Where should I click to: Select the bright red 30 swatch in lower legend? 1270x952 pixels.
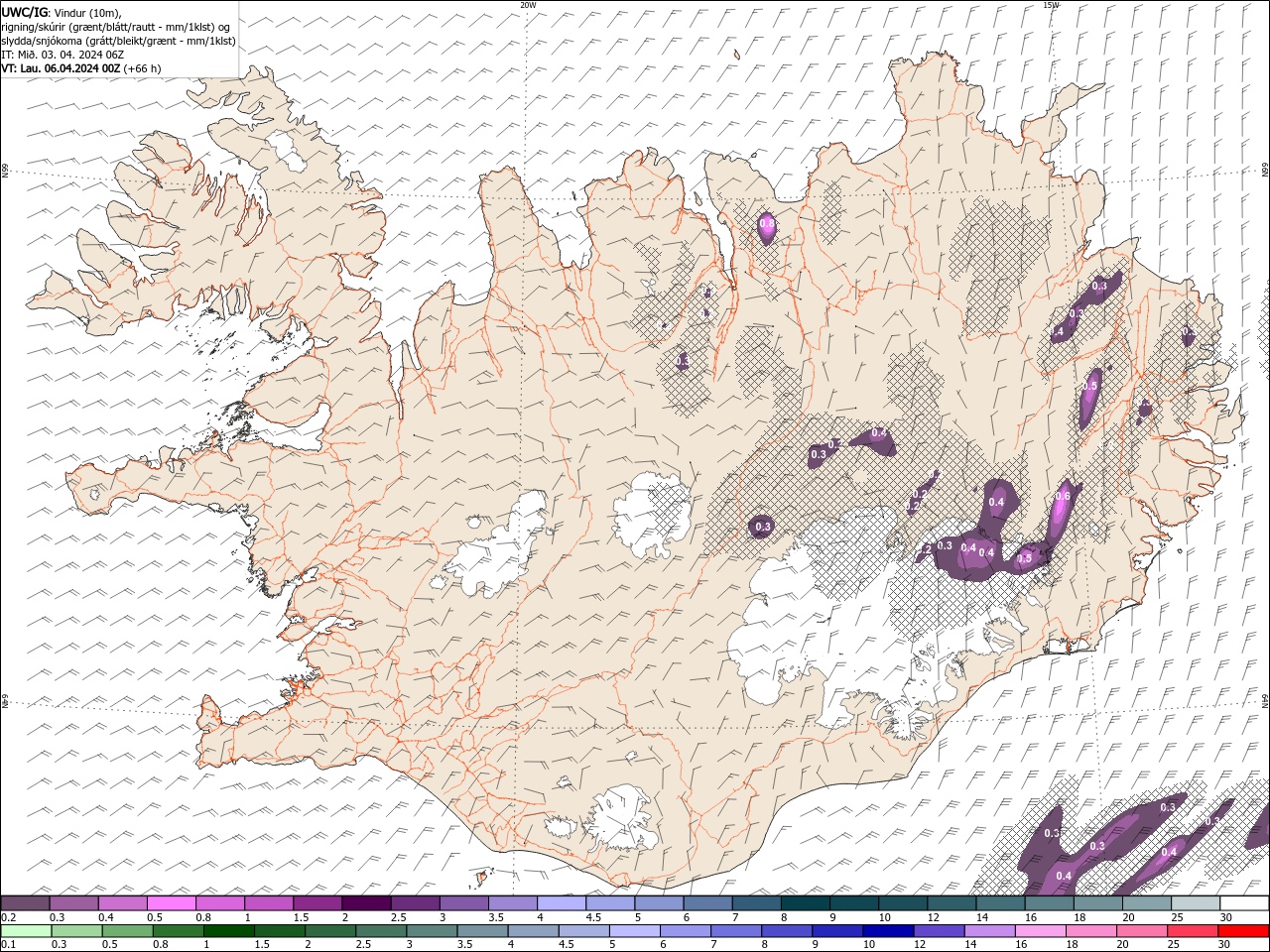(1243, 931)
